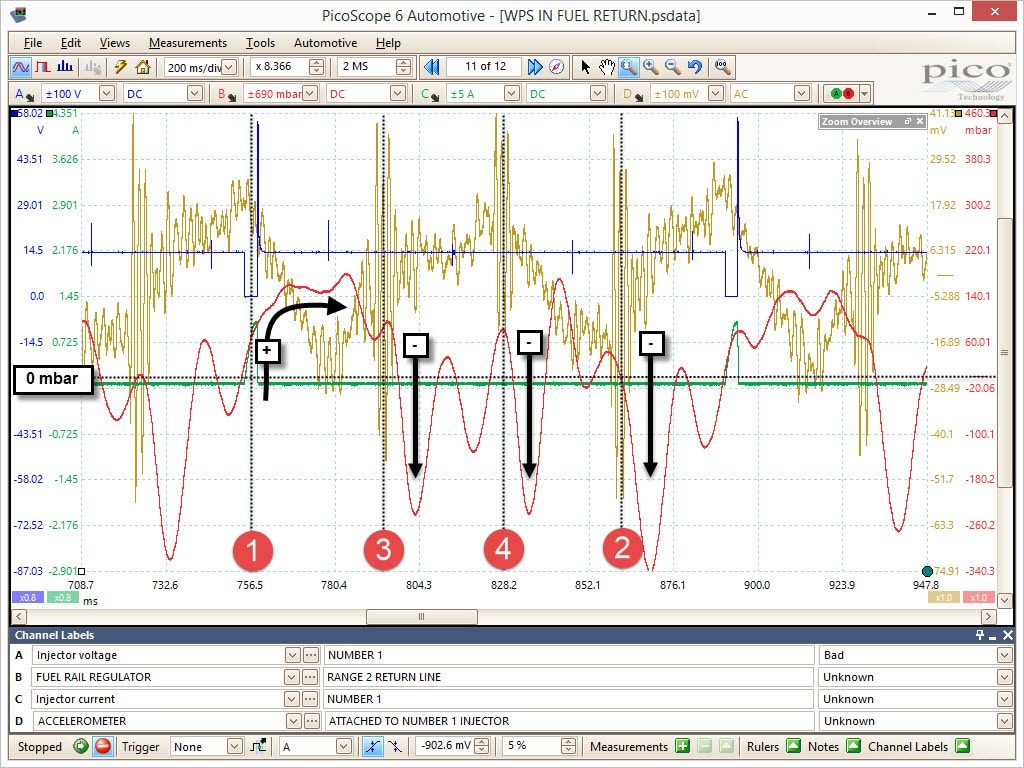This screenshot has height=768, width=1024.
Task: Switch to Persistence mode icon
Action: (x=42, y=67)
